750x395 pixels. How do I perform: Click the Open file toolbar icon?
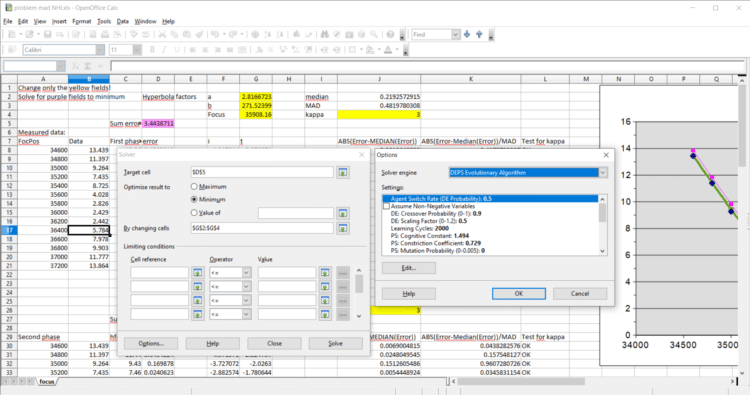click(29, 34)
